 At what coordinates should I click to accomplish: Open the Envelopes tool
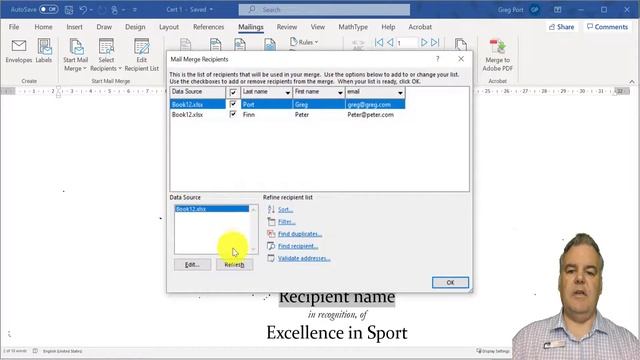(x=19, y=51)
